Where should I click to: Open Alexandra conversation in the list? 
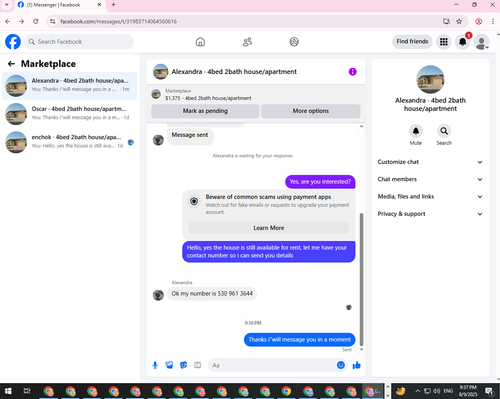pyautogui.click(x=70, y=85)
